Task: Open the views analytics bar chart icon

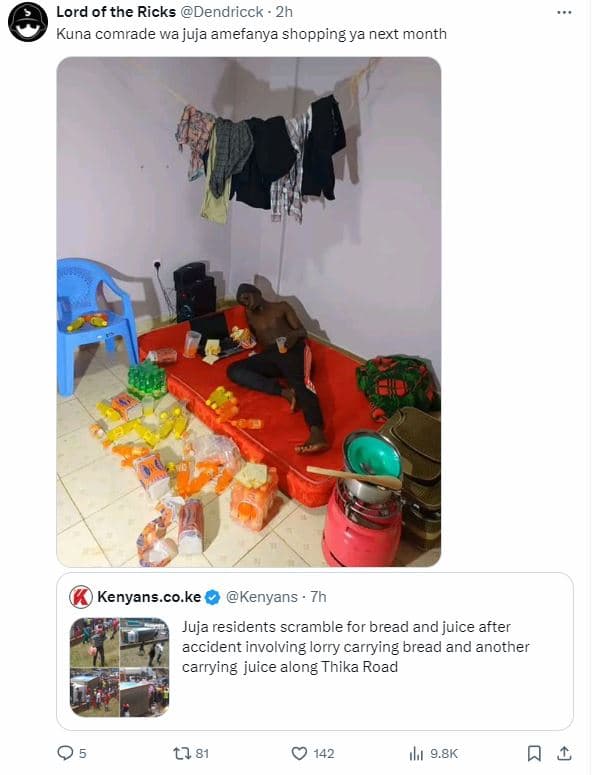Action: 416,753
